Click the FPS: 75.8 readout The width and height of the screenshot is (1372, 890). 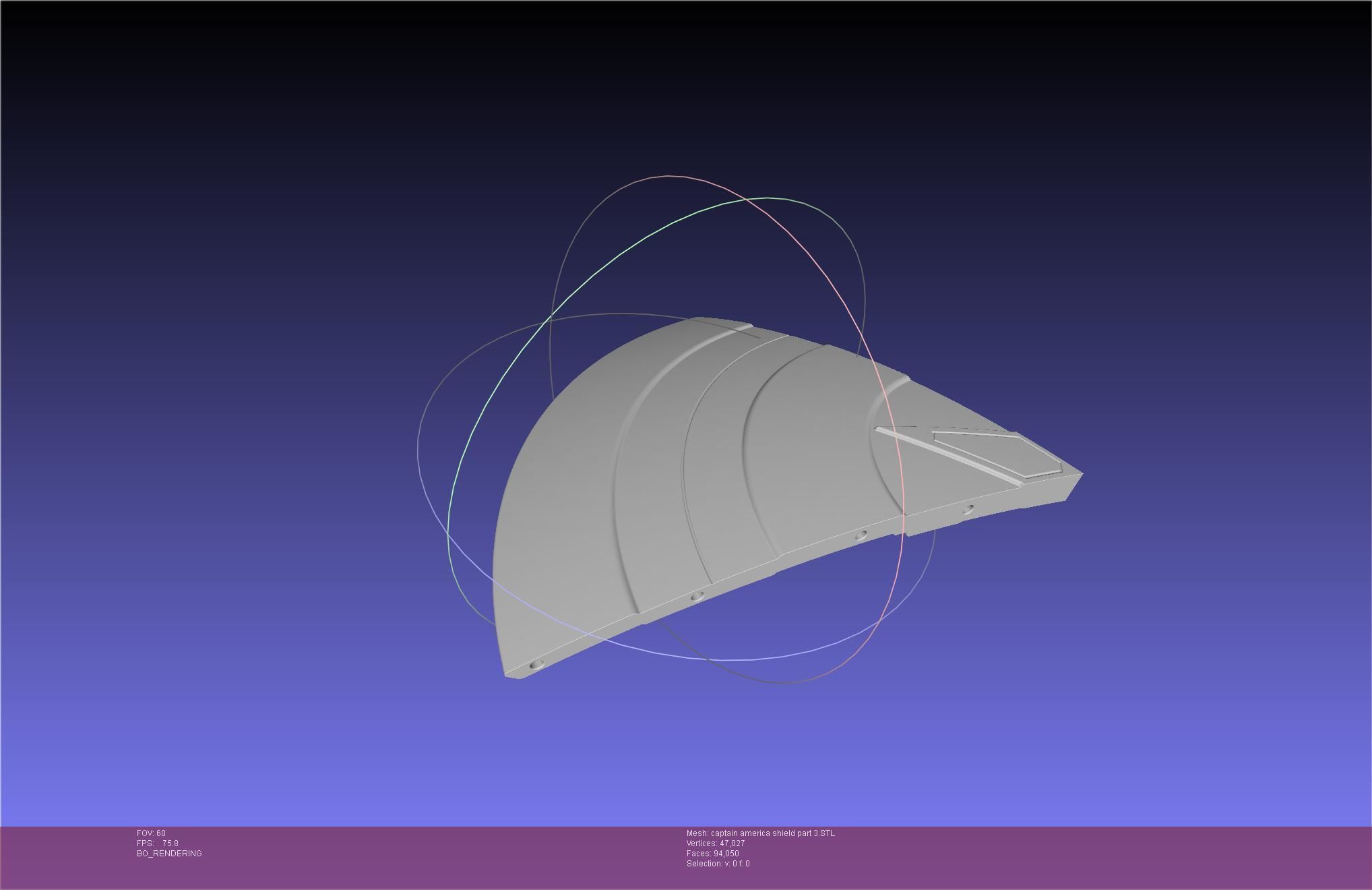tap(158, 843)
